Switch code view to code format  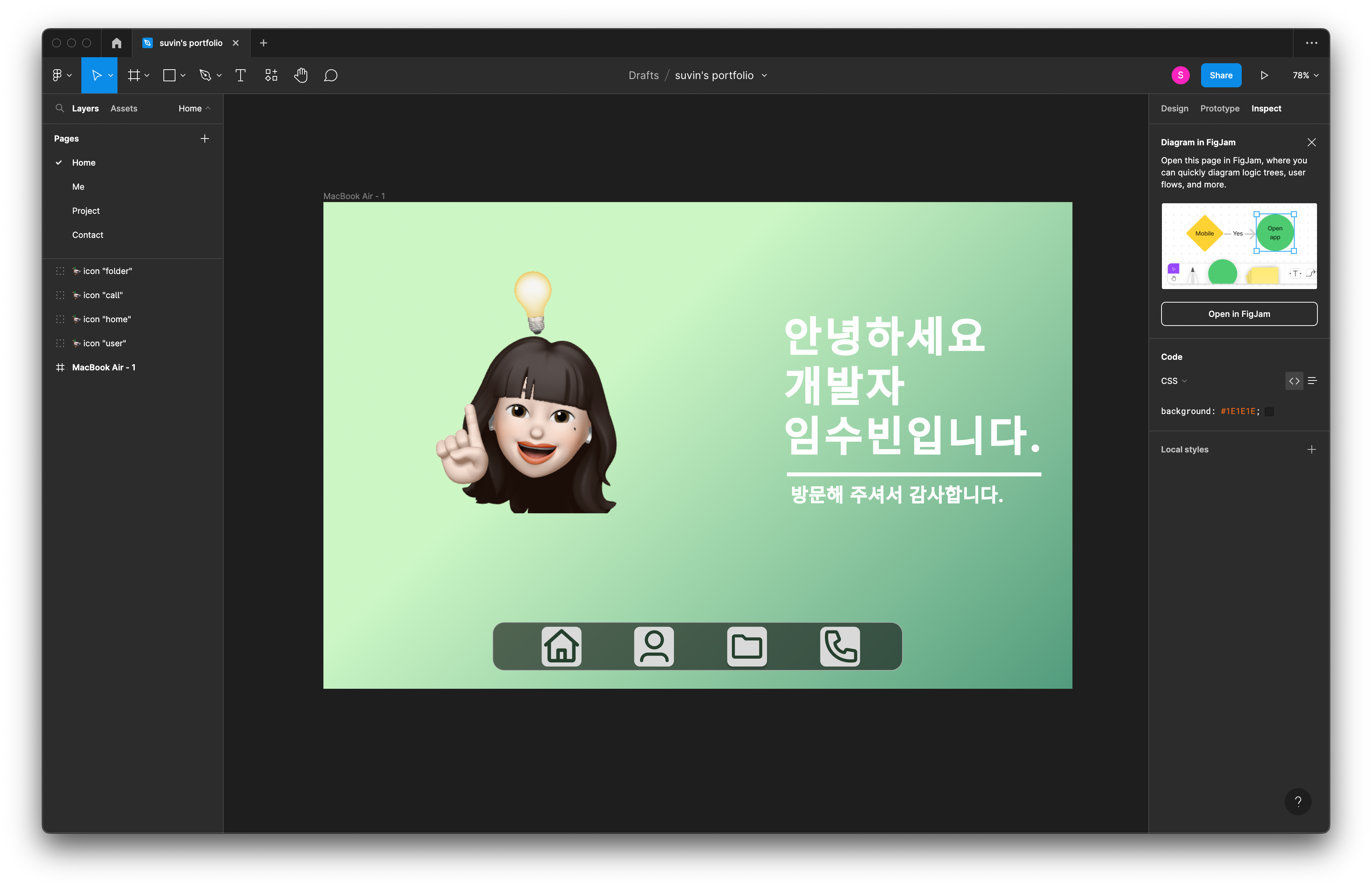point(1294,381)
